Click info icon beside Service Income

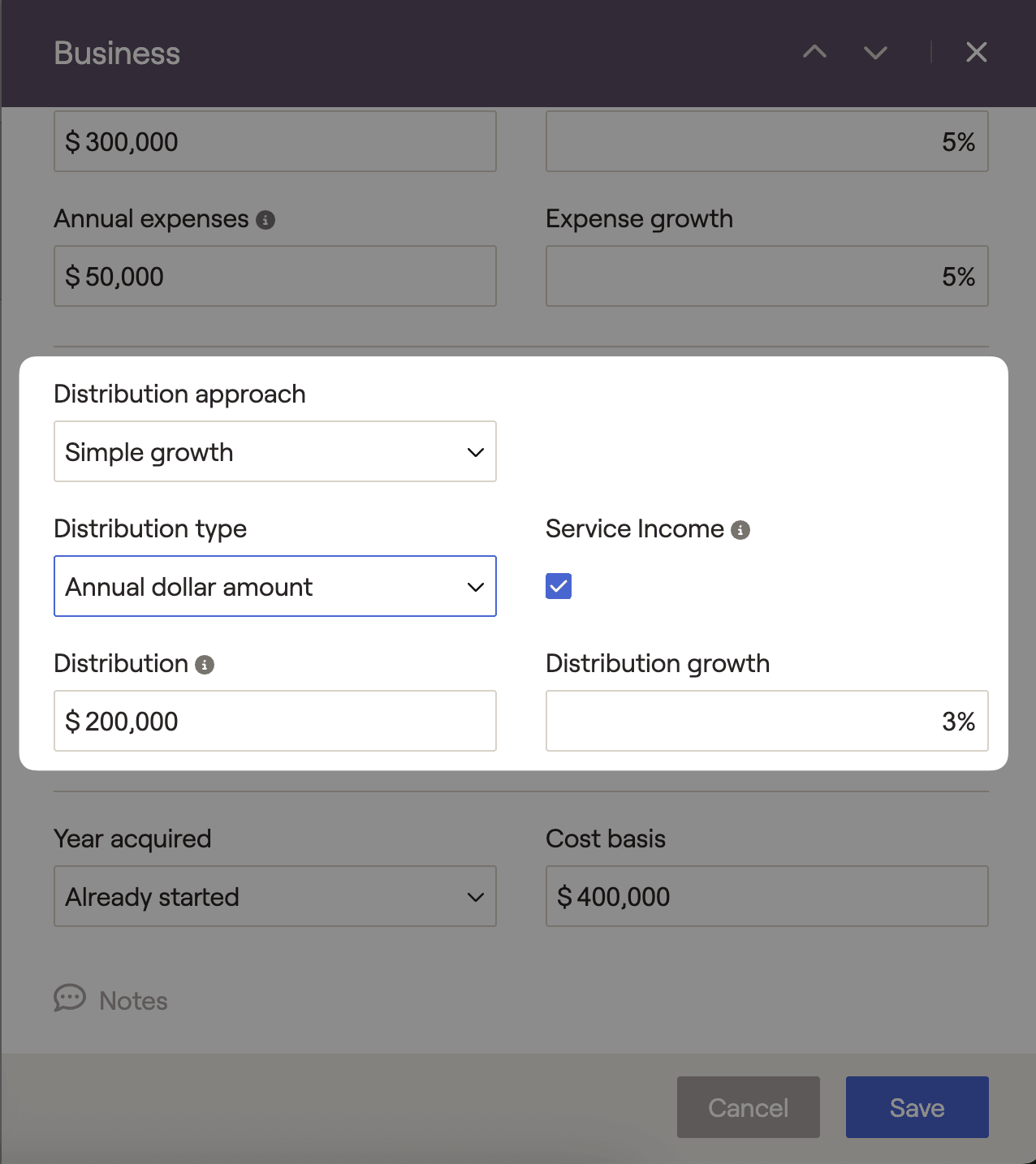pos(740,530)
